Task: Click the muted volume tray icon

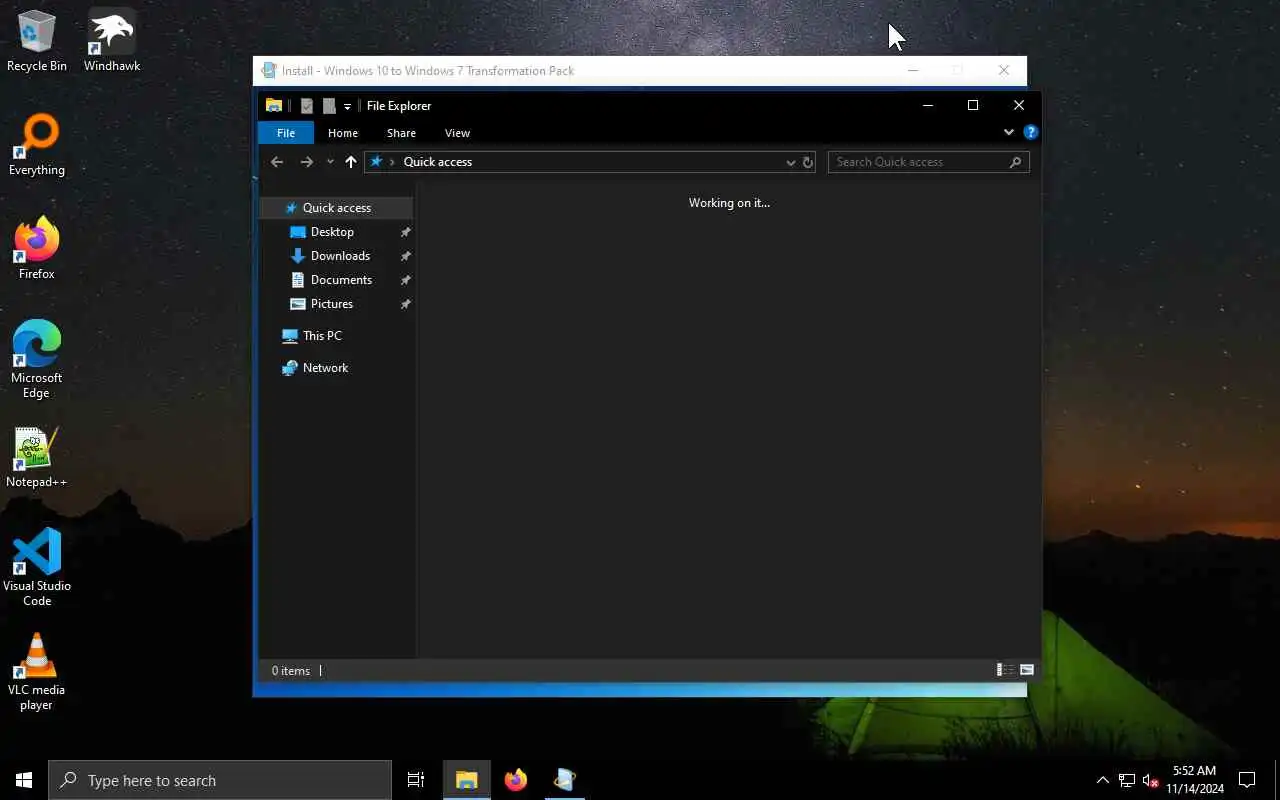Action: click(x=1150, y=780)
